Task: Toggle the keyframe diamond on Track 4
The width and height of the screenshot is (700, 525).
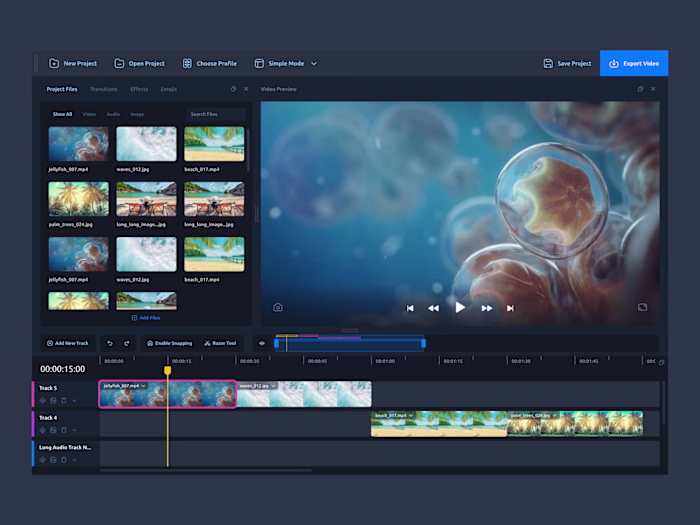Action: pyautogui.click(x=43, y=430)
